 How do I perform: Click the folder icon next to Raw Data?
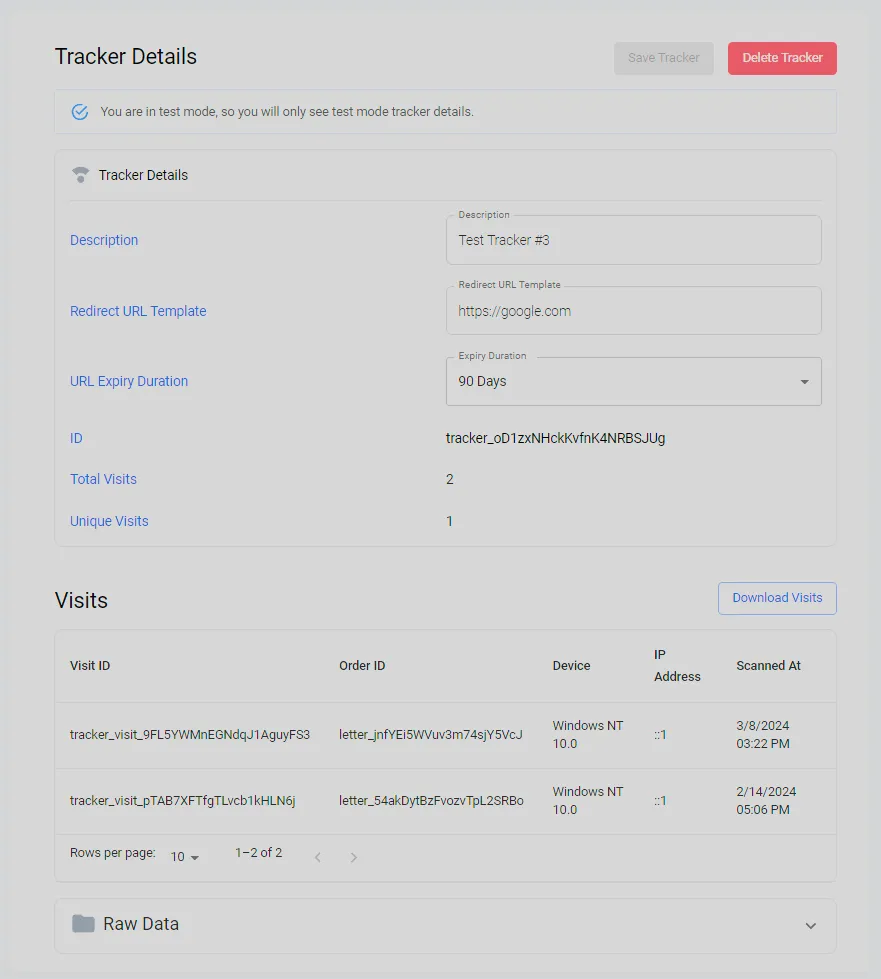point(82,924)
